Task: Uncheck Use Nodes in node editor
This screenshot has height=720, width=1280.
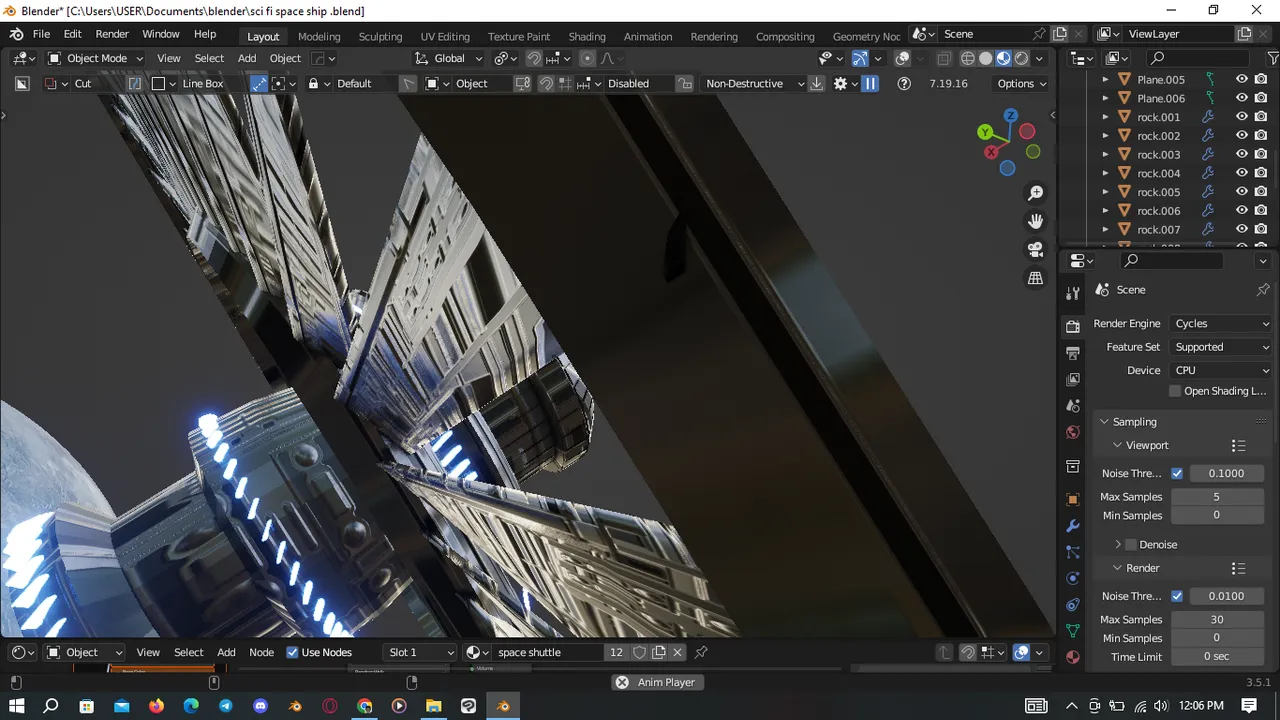Action: click(x=292, y=652)
